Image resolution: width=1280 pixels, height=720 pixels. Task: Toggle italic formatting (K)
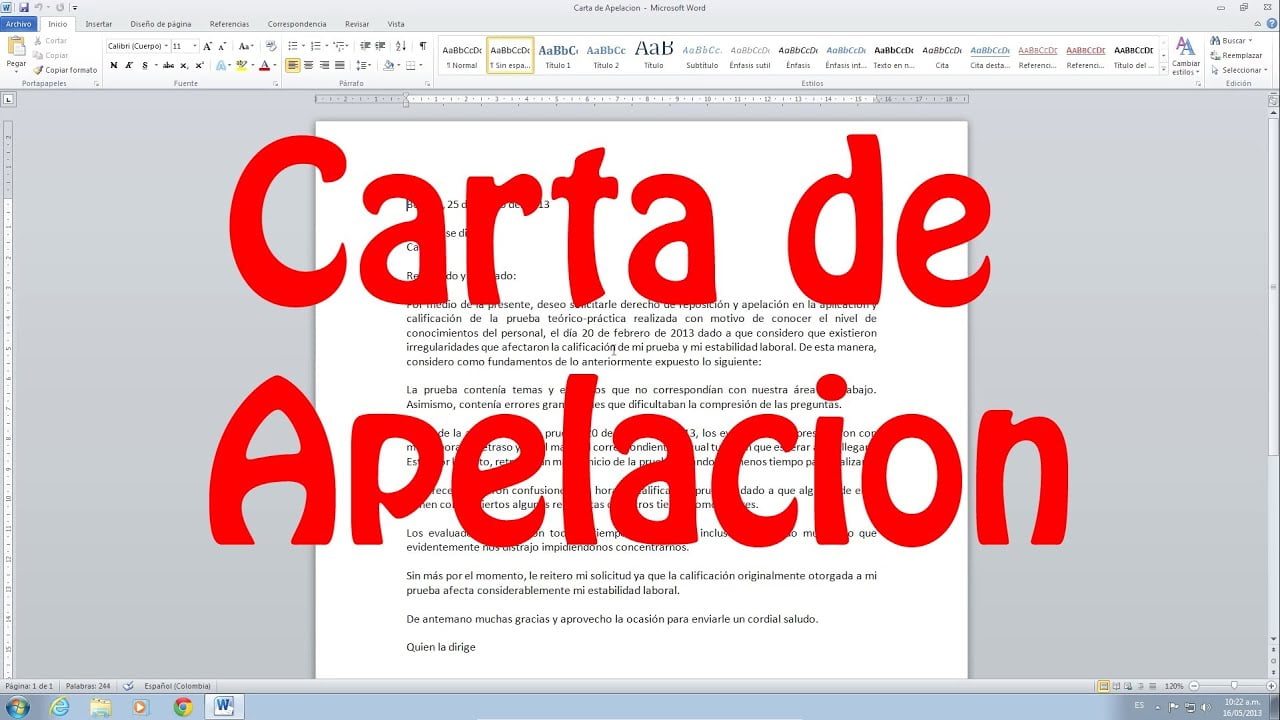(129, 65)
